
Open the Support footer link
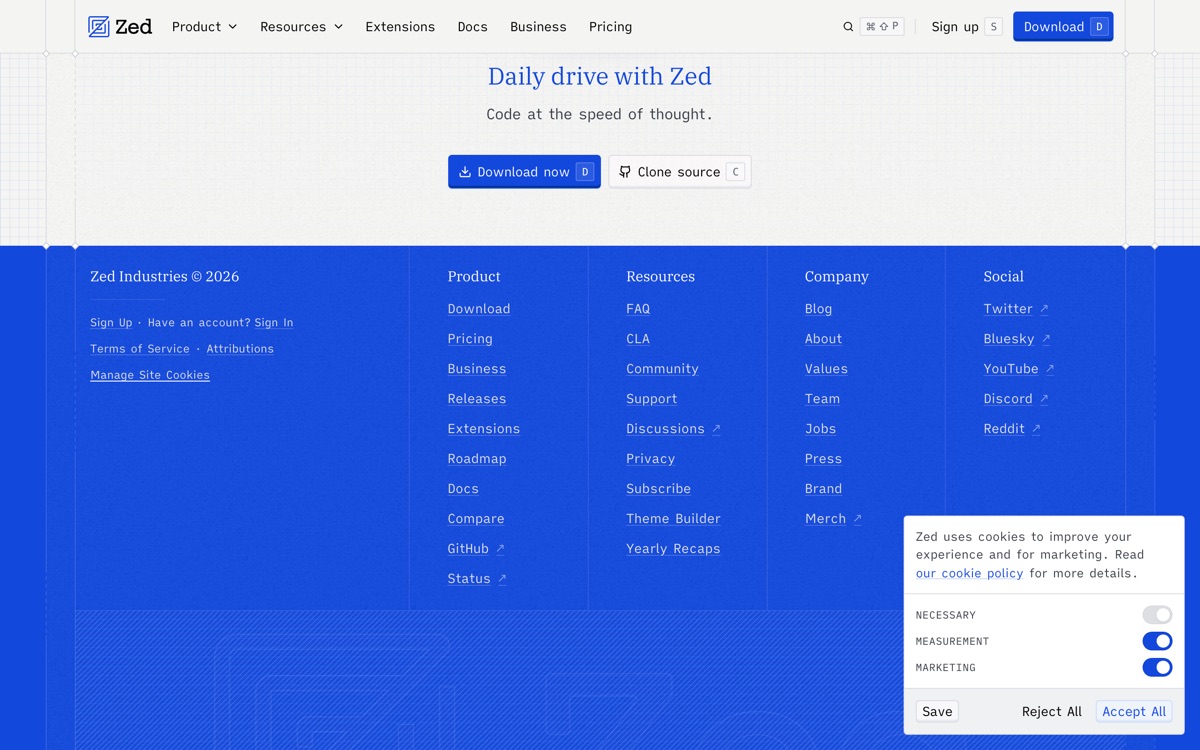tap(652, 399)
